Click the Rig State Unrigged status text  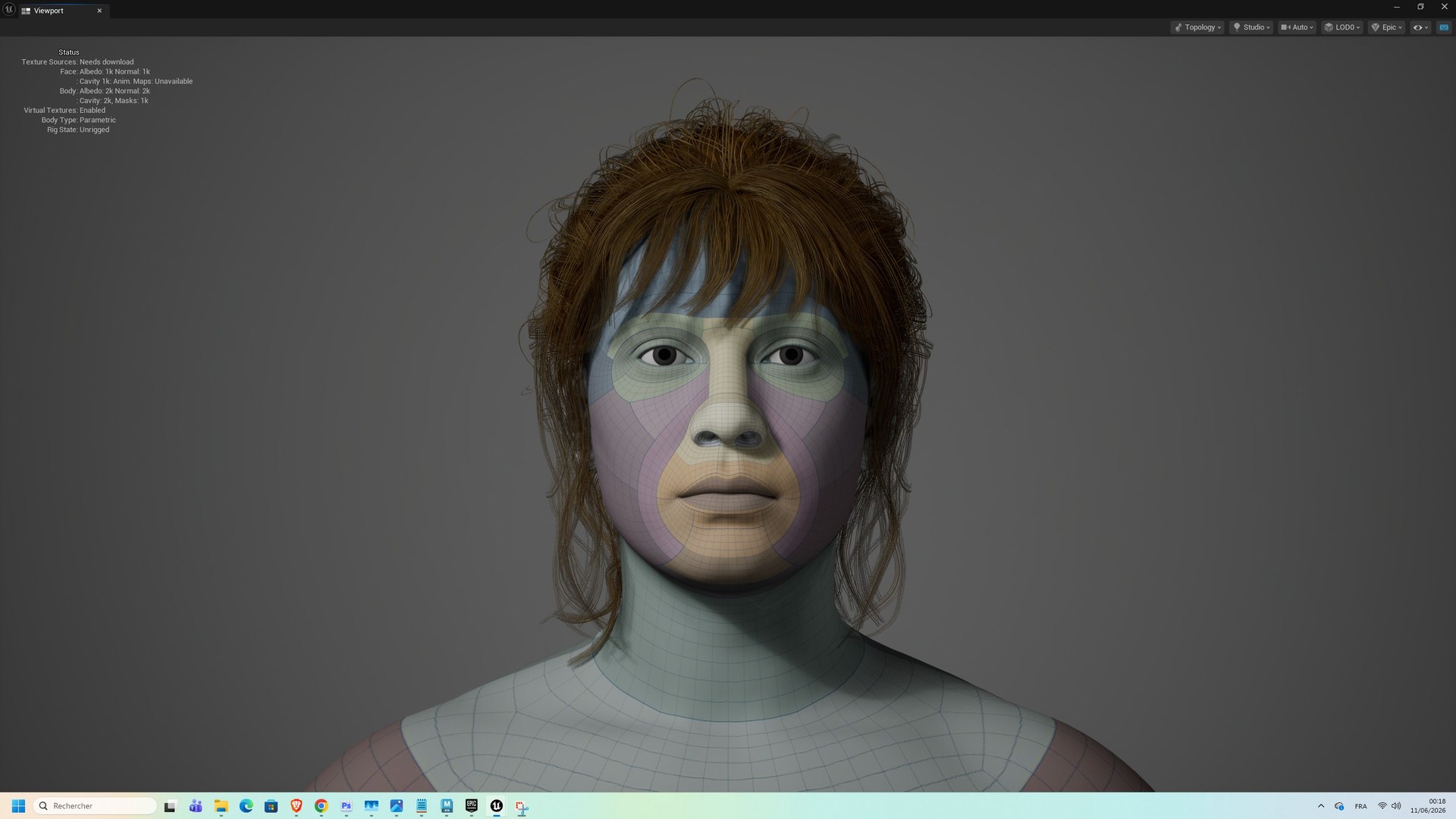(78, 130)
